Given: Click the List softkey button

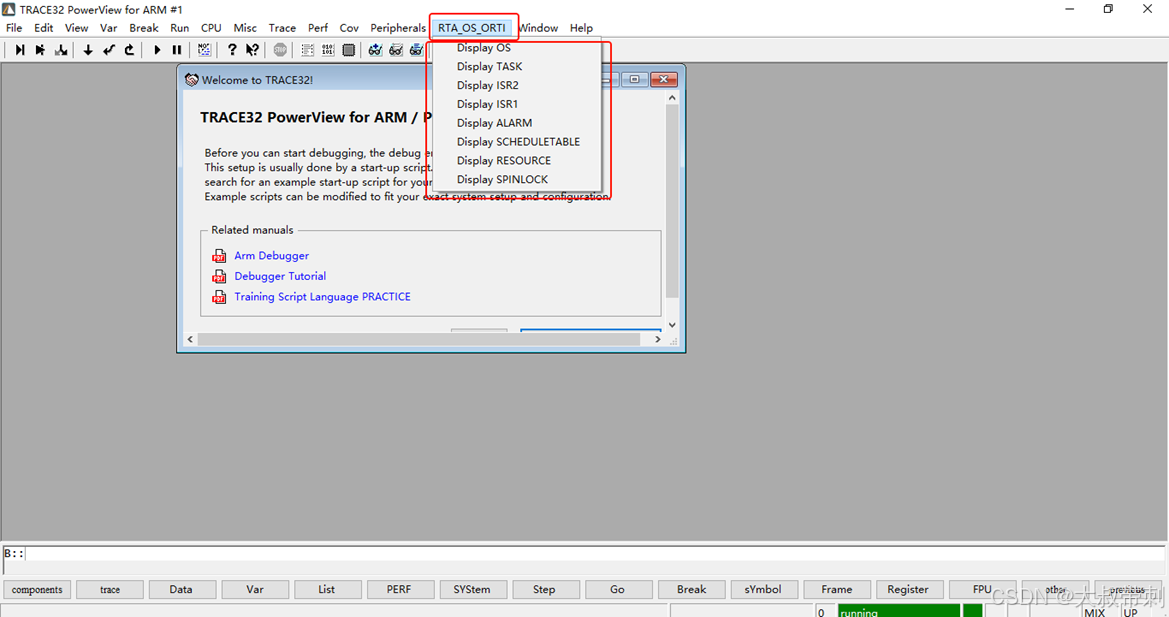Looking at the screenshot, I should (x=327, y=589).
